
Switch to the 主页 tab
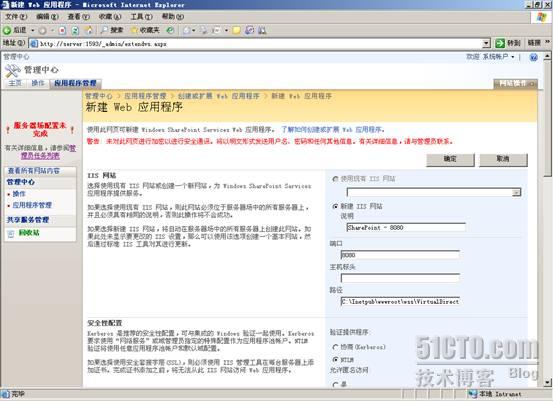click(15, 83)
